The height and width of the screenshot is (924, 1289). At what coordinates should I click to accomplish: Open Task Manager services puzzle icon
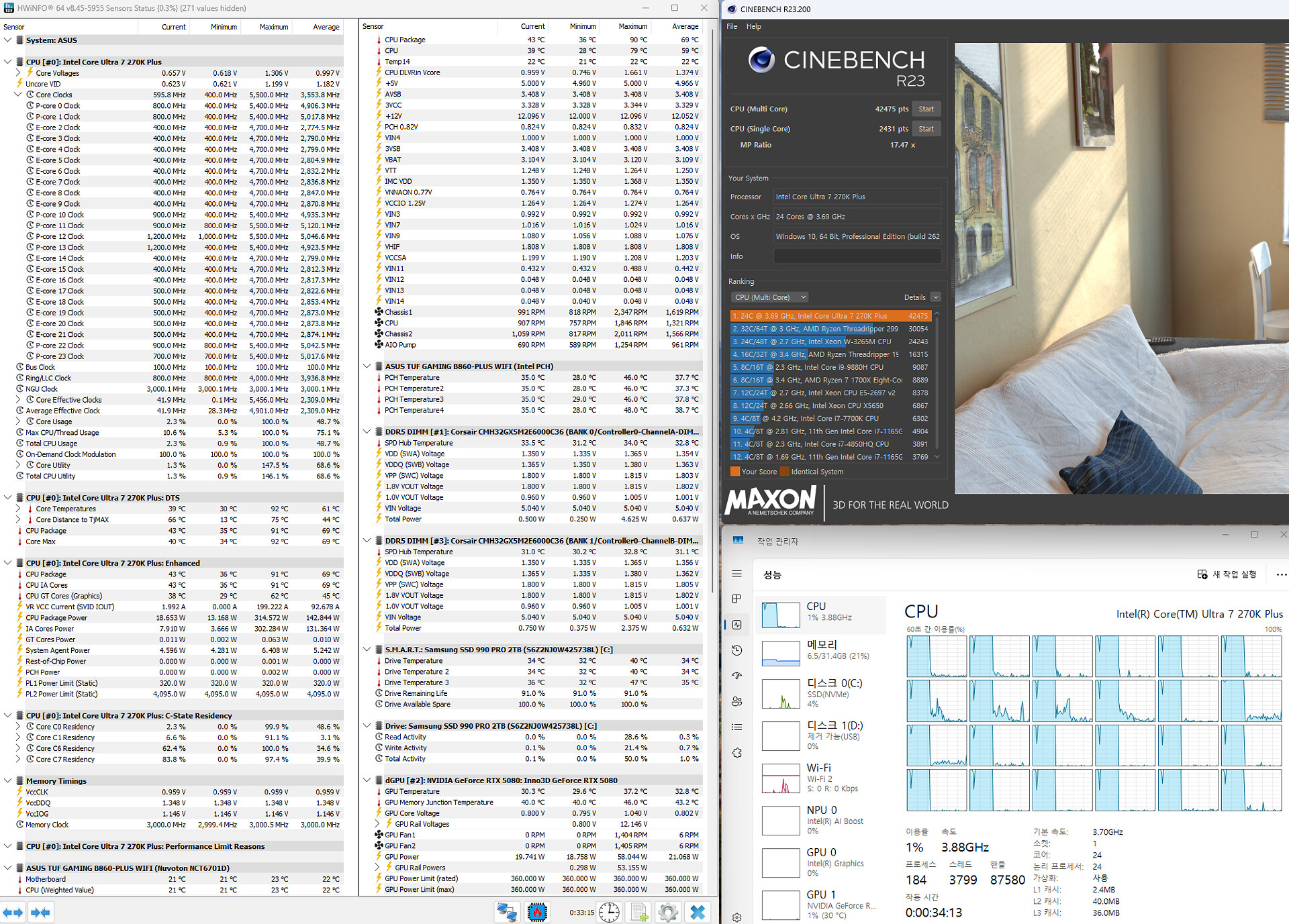pyautogui.click(x=736, y=753)
